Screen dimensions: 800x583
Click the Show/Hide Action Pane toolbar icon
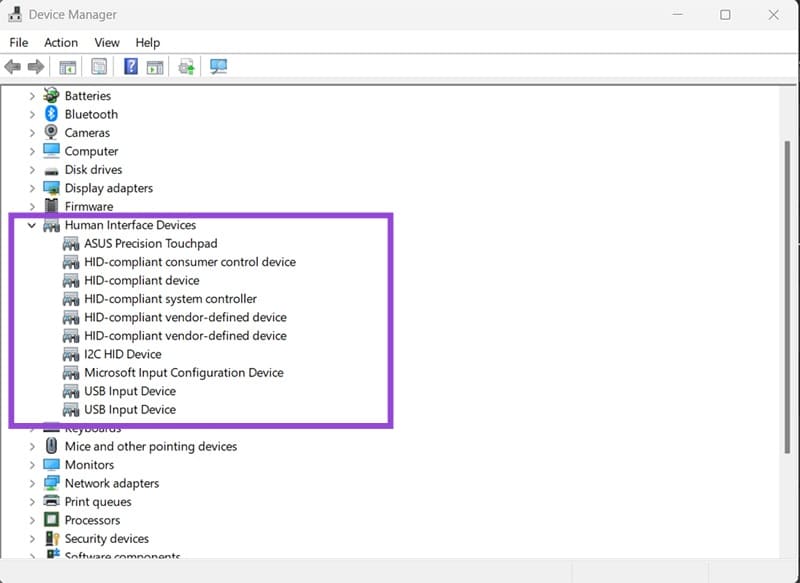point(155,67)
